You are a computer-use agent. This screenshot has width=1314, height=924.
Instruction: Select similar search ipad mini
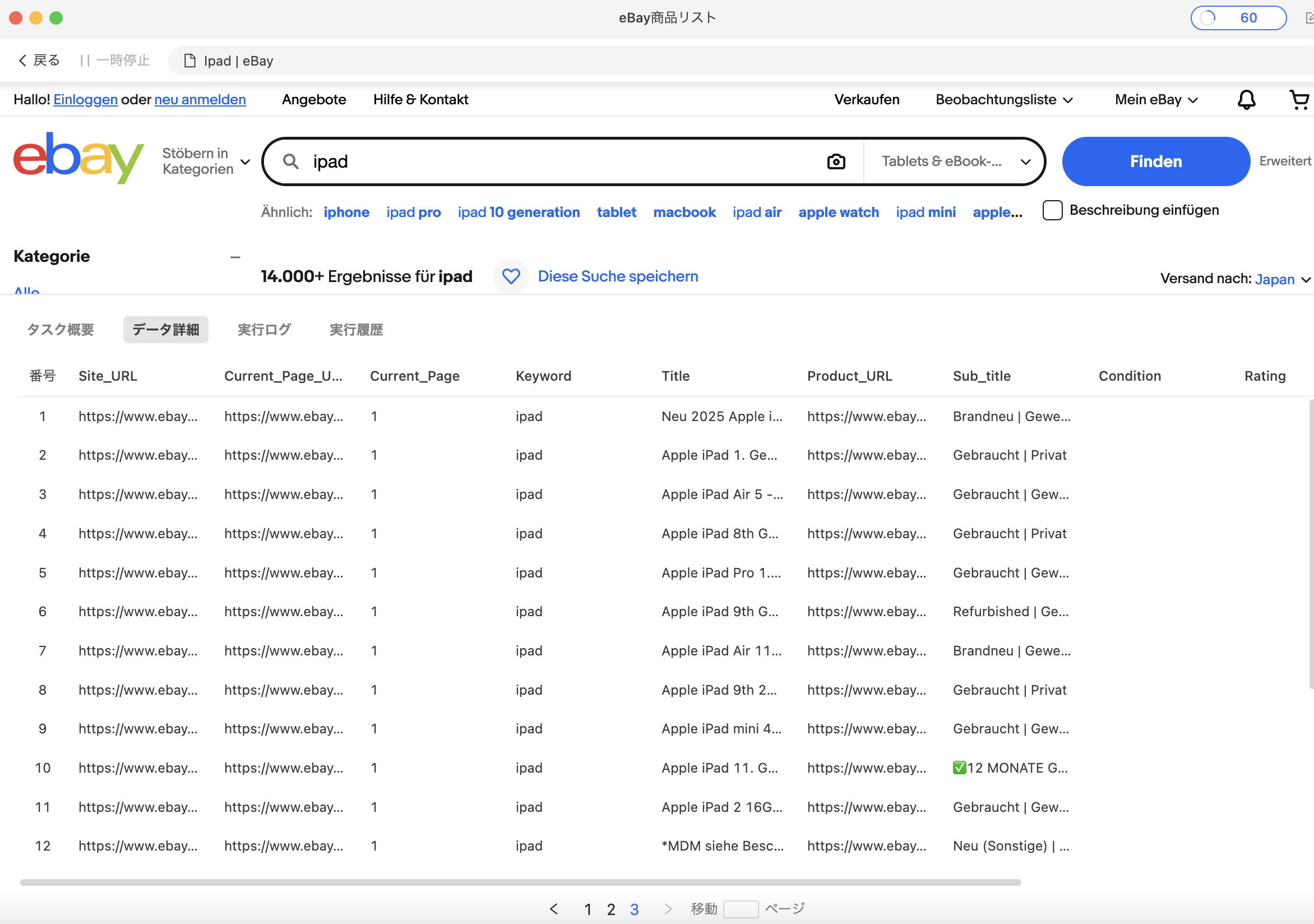point(926,212)
